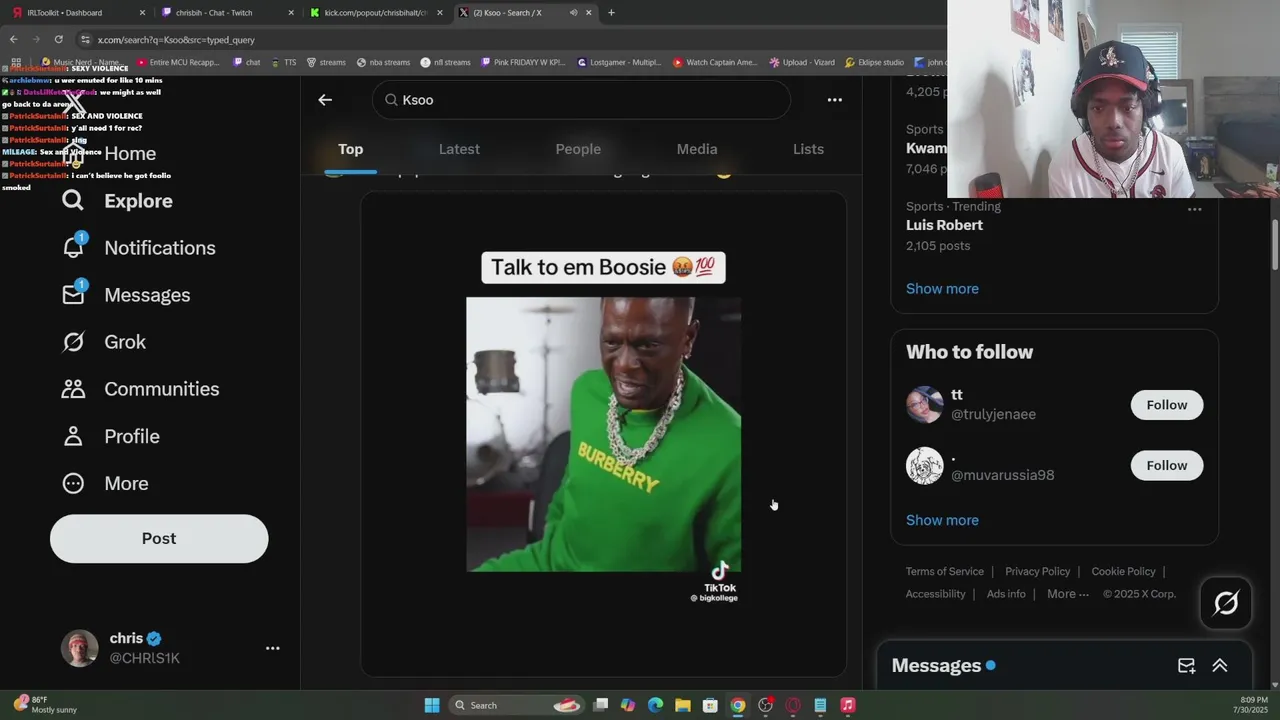Switch to the Top tab
The height and width of the screenshot is (720, 1280).
tap(350, 149)
